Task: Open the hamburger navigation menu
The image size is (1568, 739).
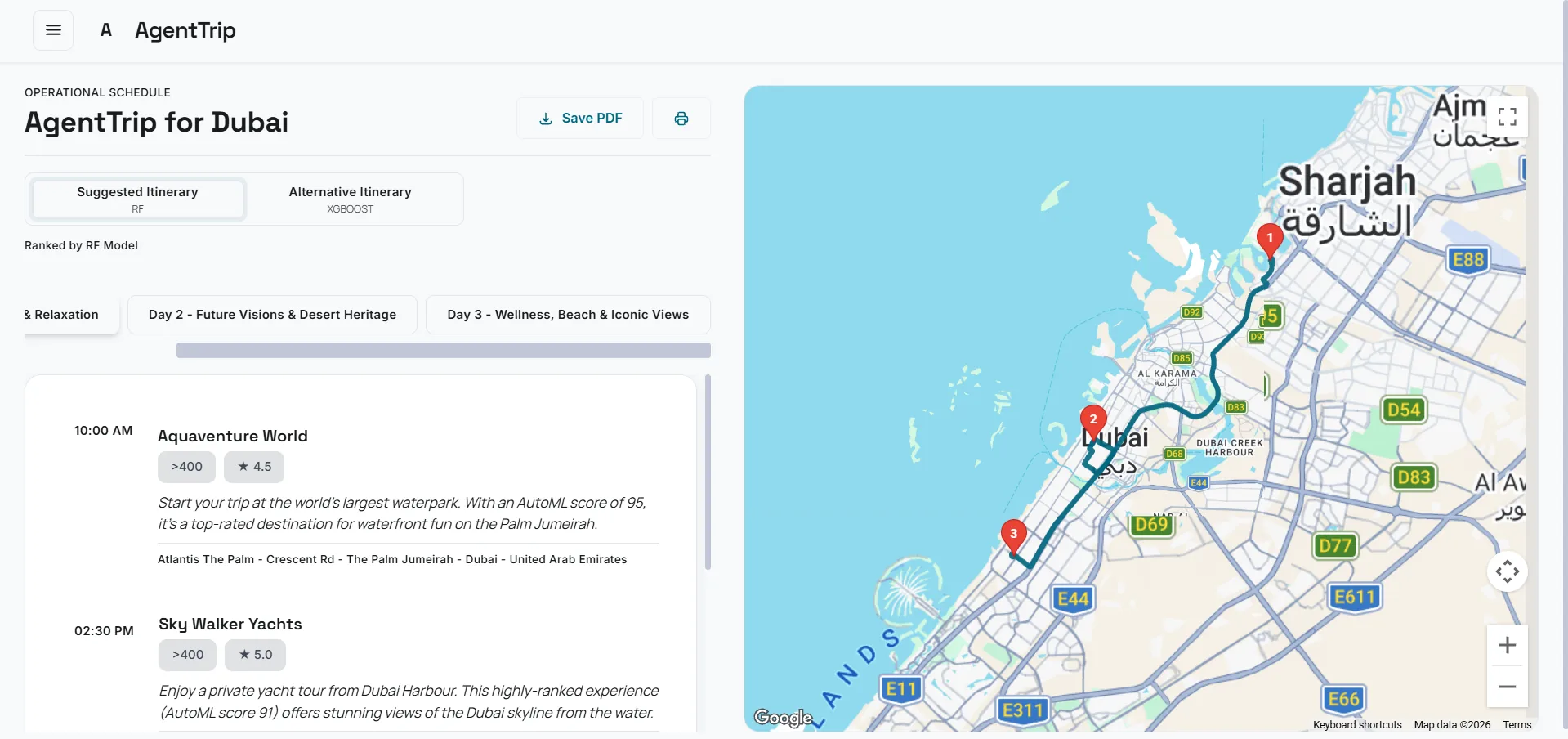Action: (53, 30)
